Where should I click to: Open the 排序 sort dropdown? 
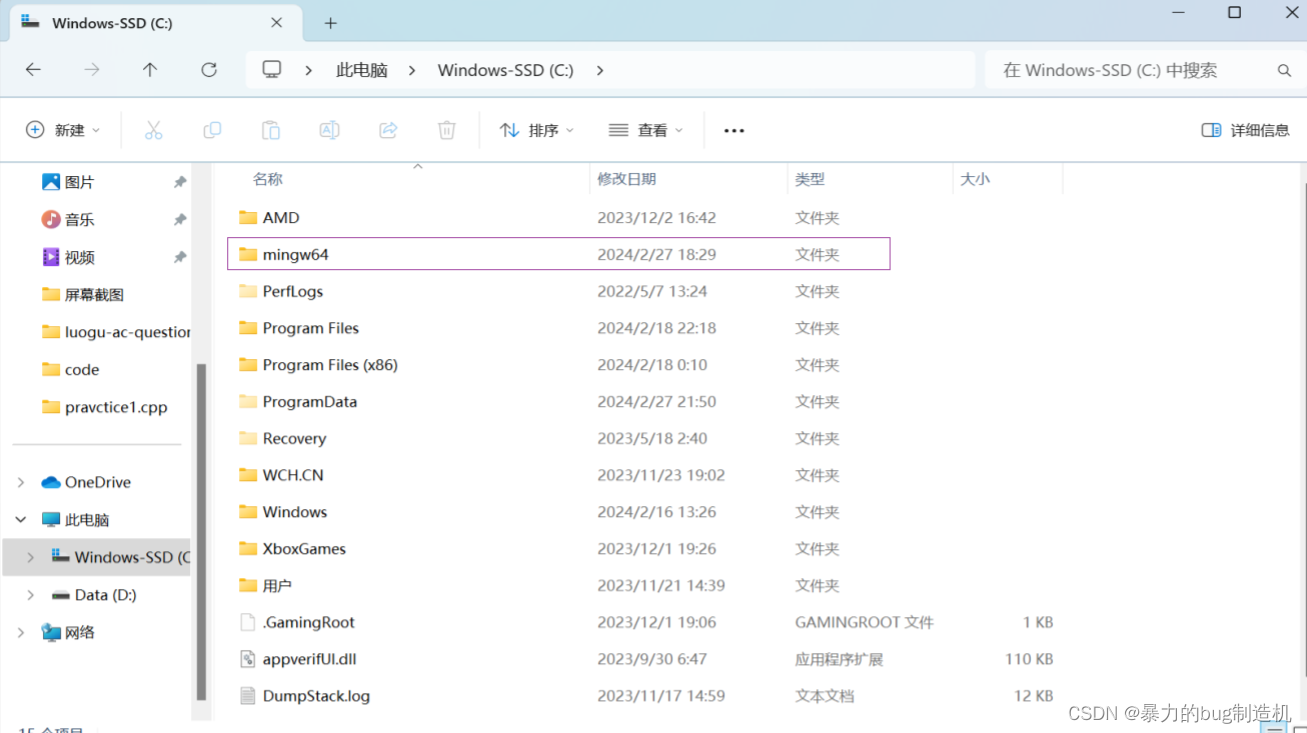click(537, 130)
